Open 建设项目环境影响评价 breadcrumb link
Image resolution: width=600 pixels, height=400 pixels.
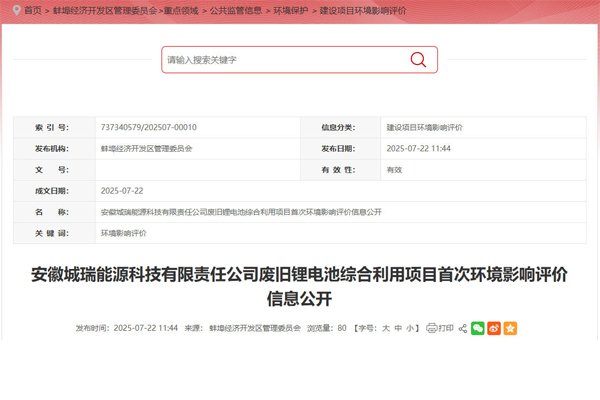pyautogui.click(x=360, y=9)
